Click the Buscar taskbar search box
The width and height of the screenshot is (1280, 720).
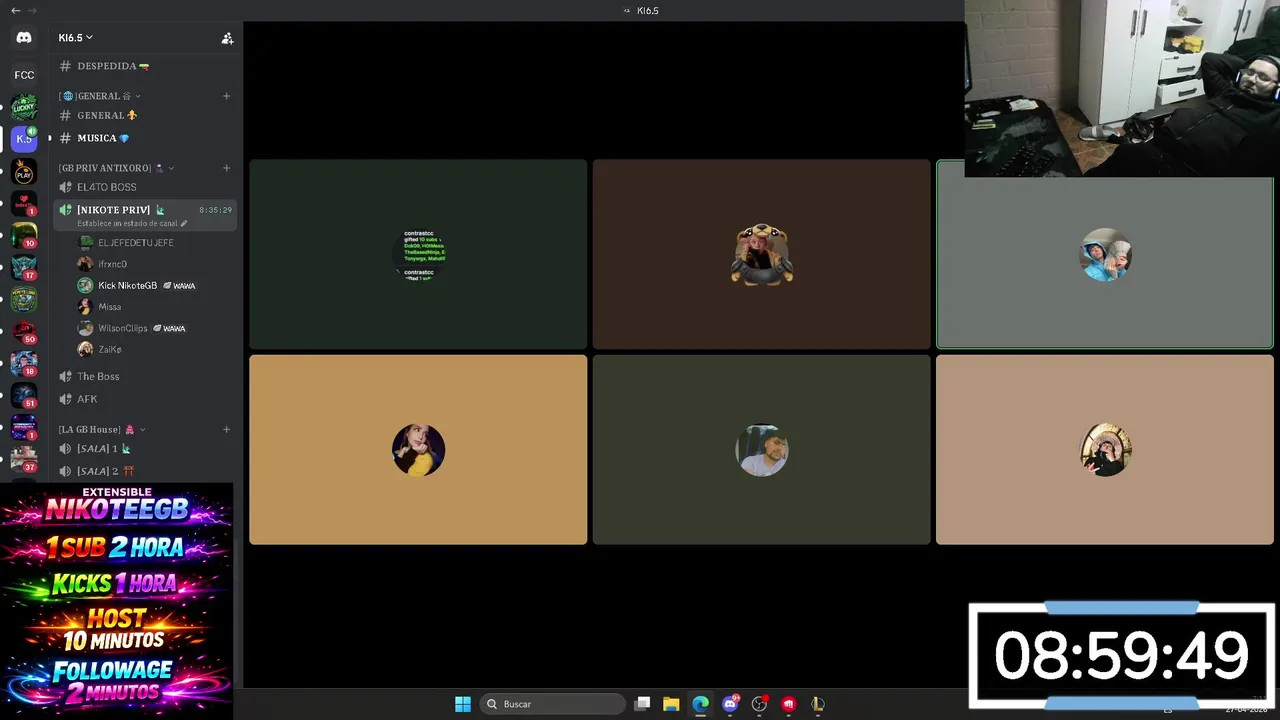[x=552, y=704]
